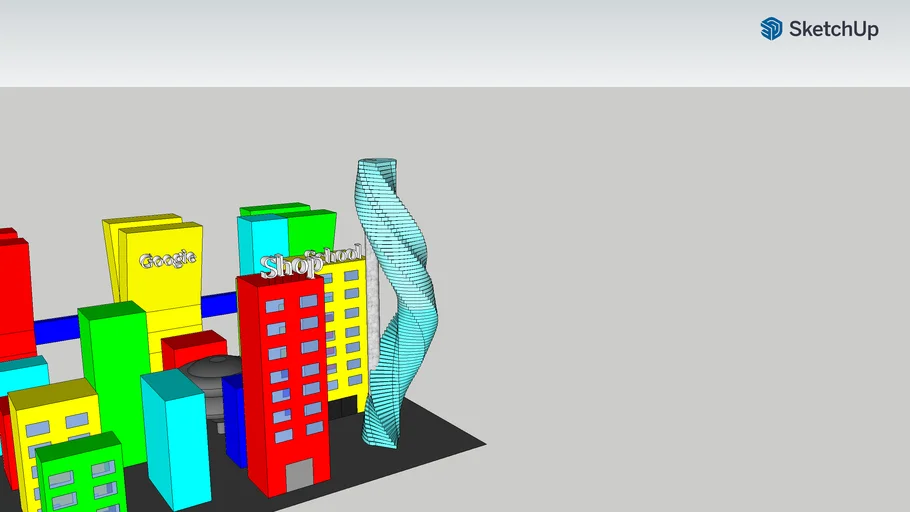Viewport: 910px width, 512px height.
Task: Click the blue horizontal bridge bar
Action: pyautogui.click(x=55, y=331)
